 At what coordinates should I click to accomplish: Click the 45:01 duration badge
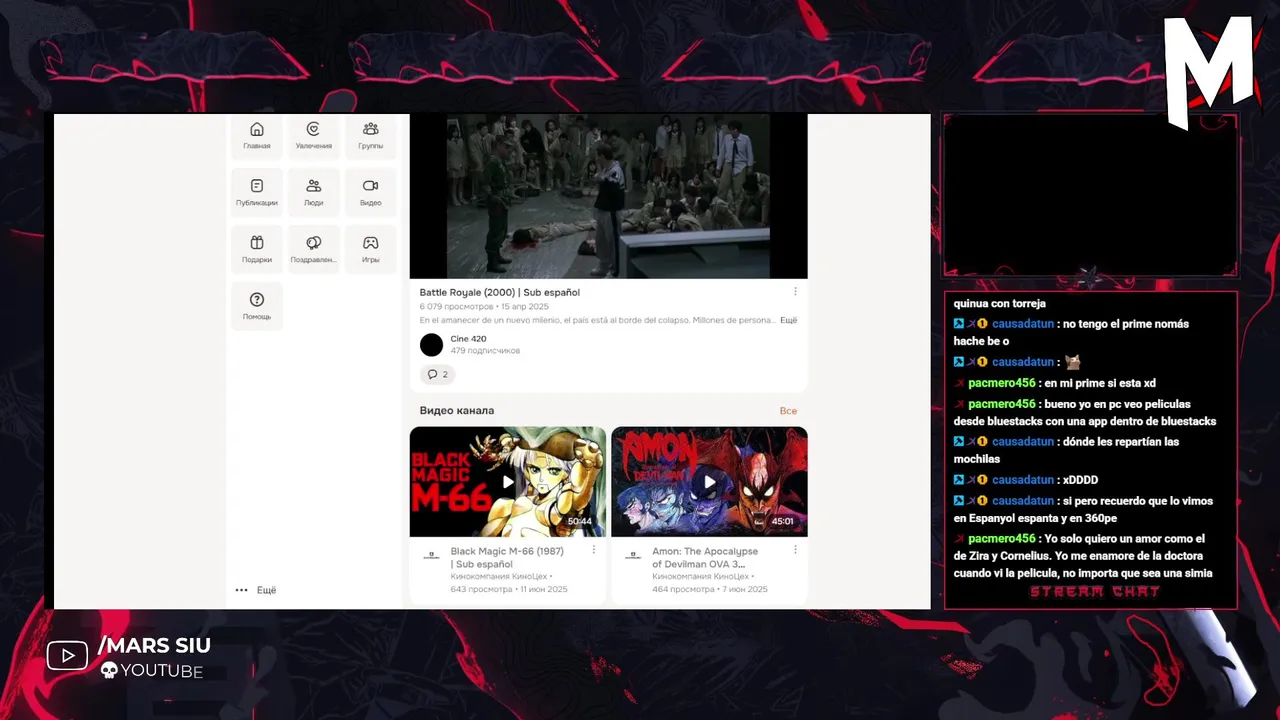pos(782,521)
